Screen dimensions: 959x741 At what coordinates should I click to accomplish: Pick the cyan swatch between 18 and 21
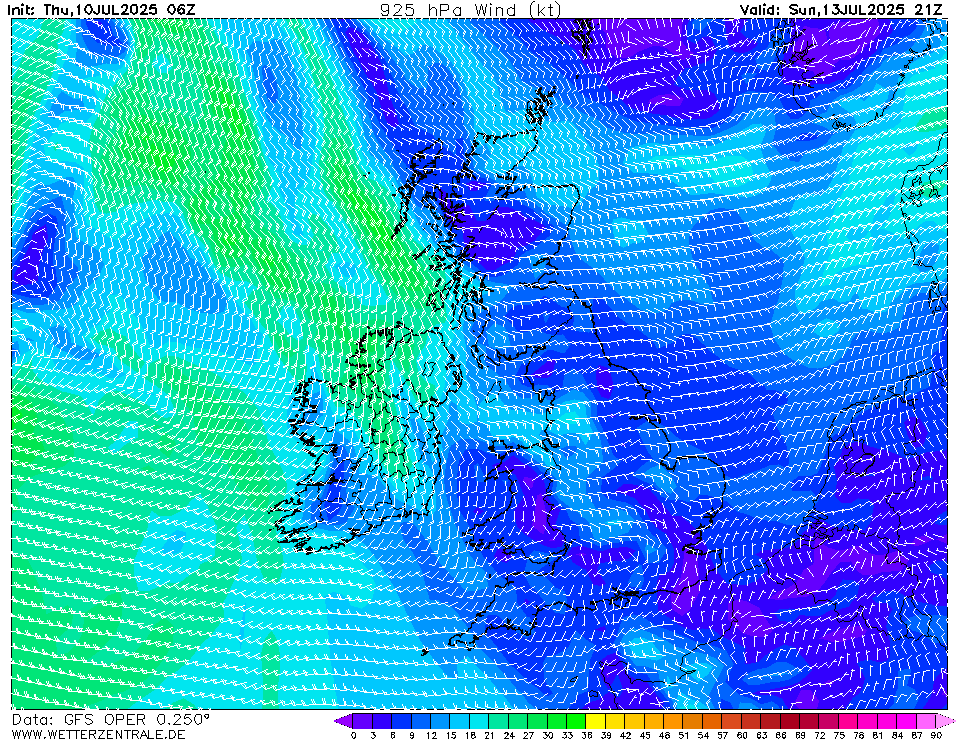(480, 720)
